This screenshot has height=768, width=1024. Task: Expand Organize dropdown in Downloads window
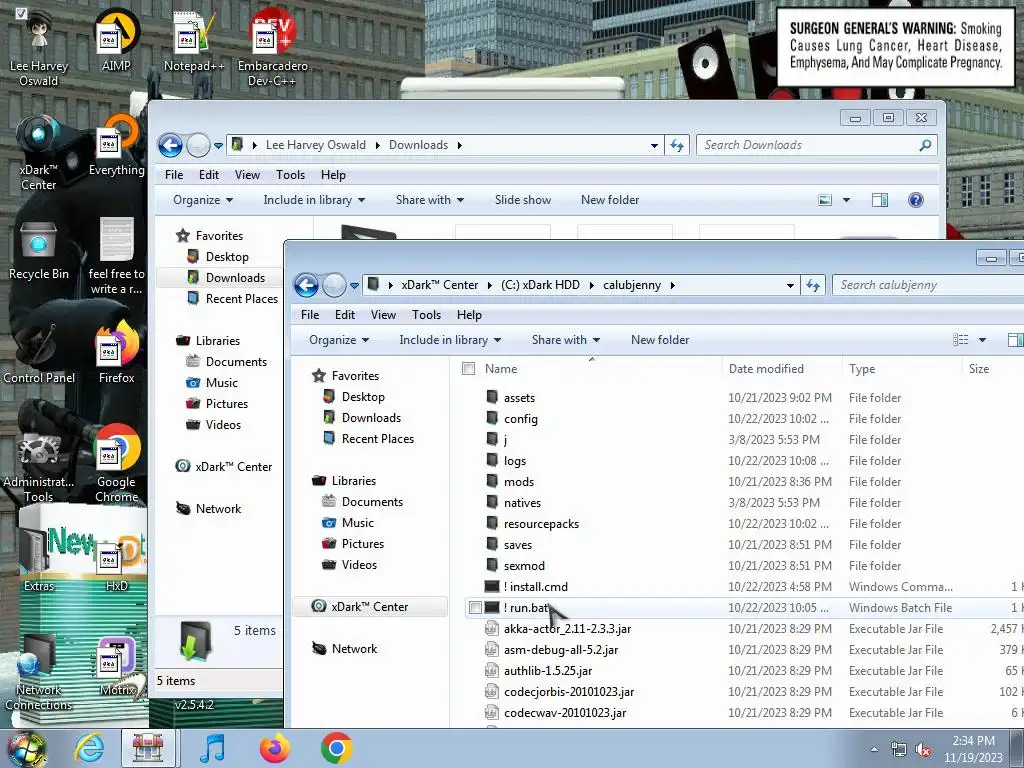pos(203,200)
